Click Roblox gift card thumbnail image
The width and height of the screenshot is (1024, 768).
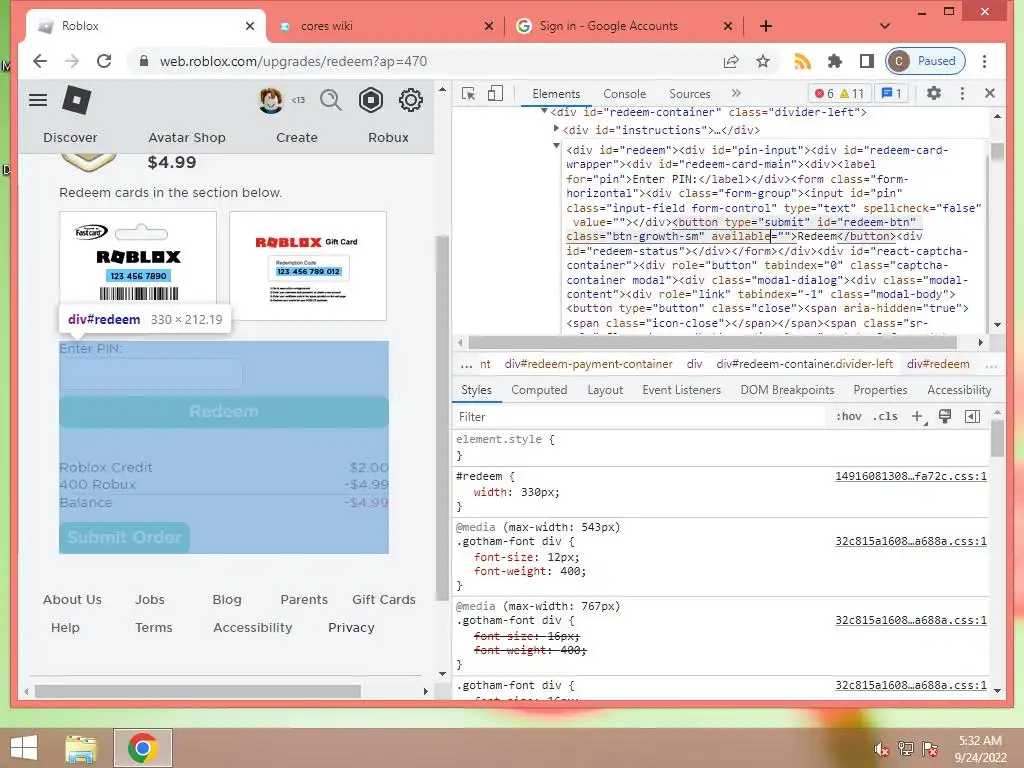(308, 266)
